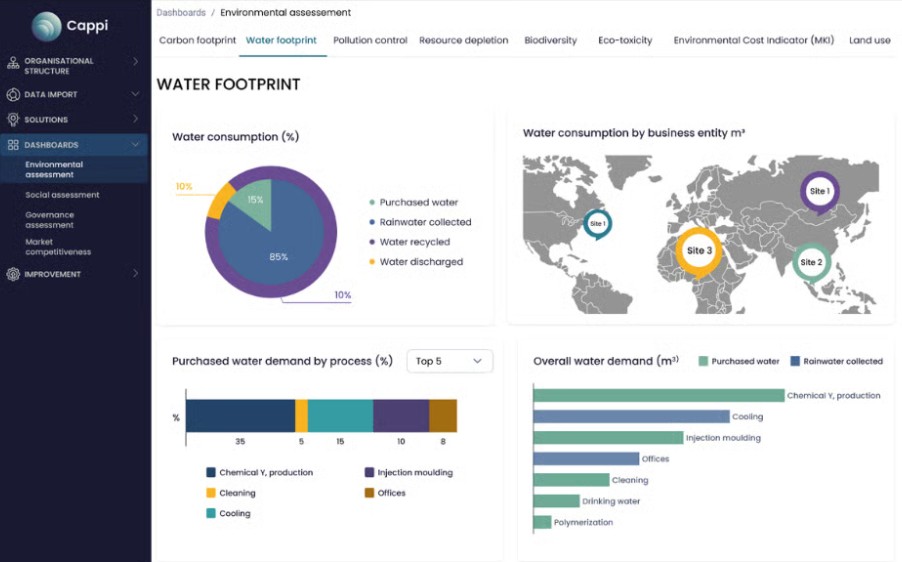
Task: Open the Top 5 dropdown
Action: [x=449, y=361]
